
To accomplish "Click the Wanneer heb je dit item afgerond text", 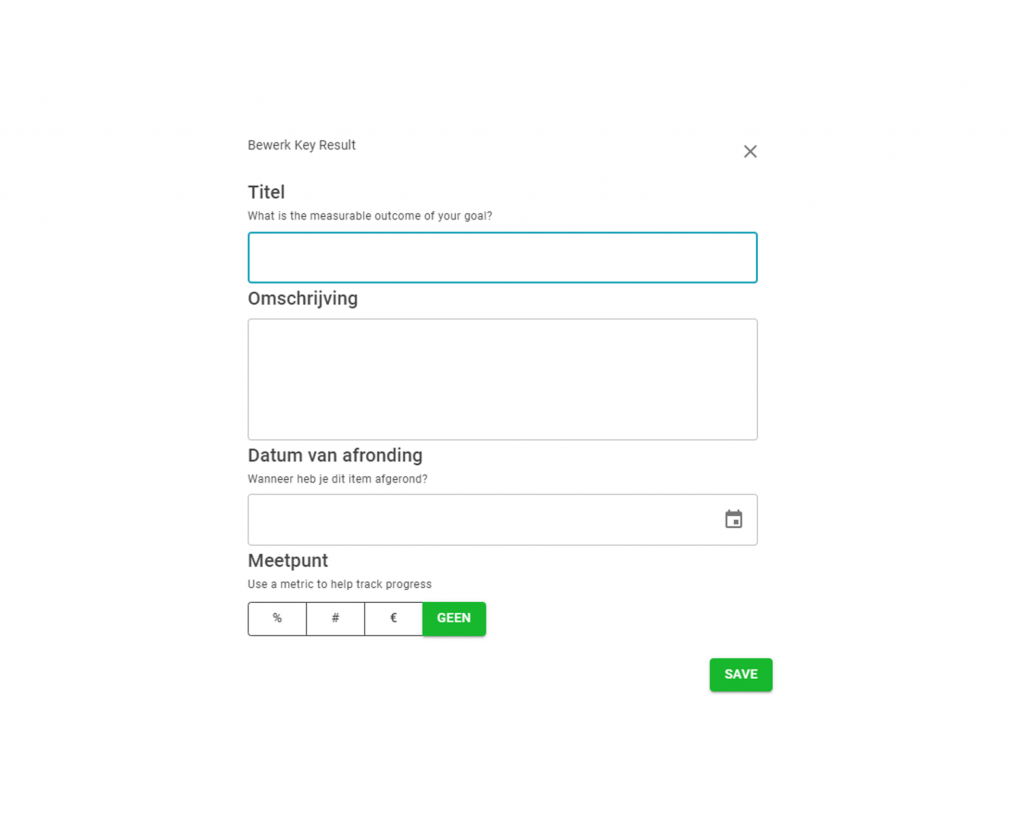I will tap(338, 479).
